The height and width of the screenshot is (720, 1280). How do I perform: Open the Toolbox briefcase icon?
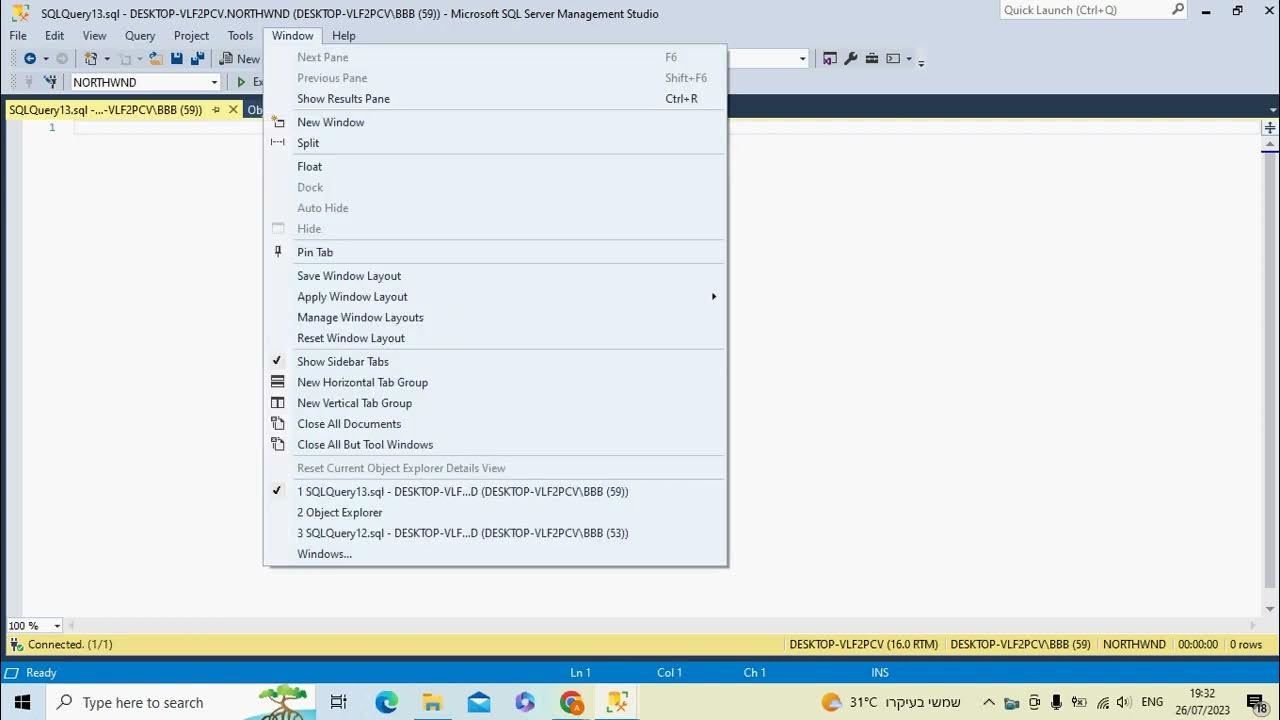[872, 59]
